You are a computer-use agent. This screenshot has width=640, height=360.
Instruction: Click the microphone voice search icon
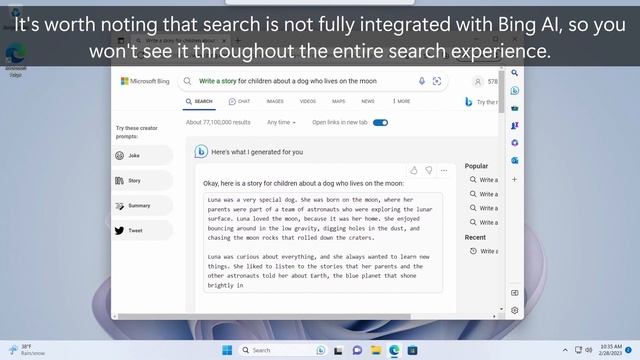[422, 81]
